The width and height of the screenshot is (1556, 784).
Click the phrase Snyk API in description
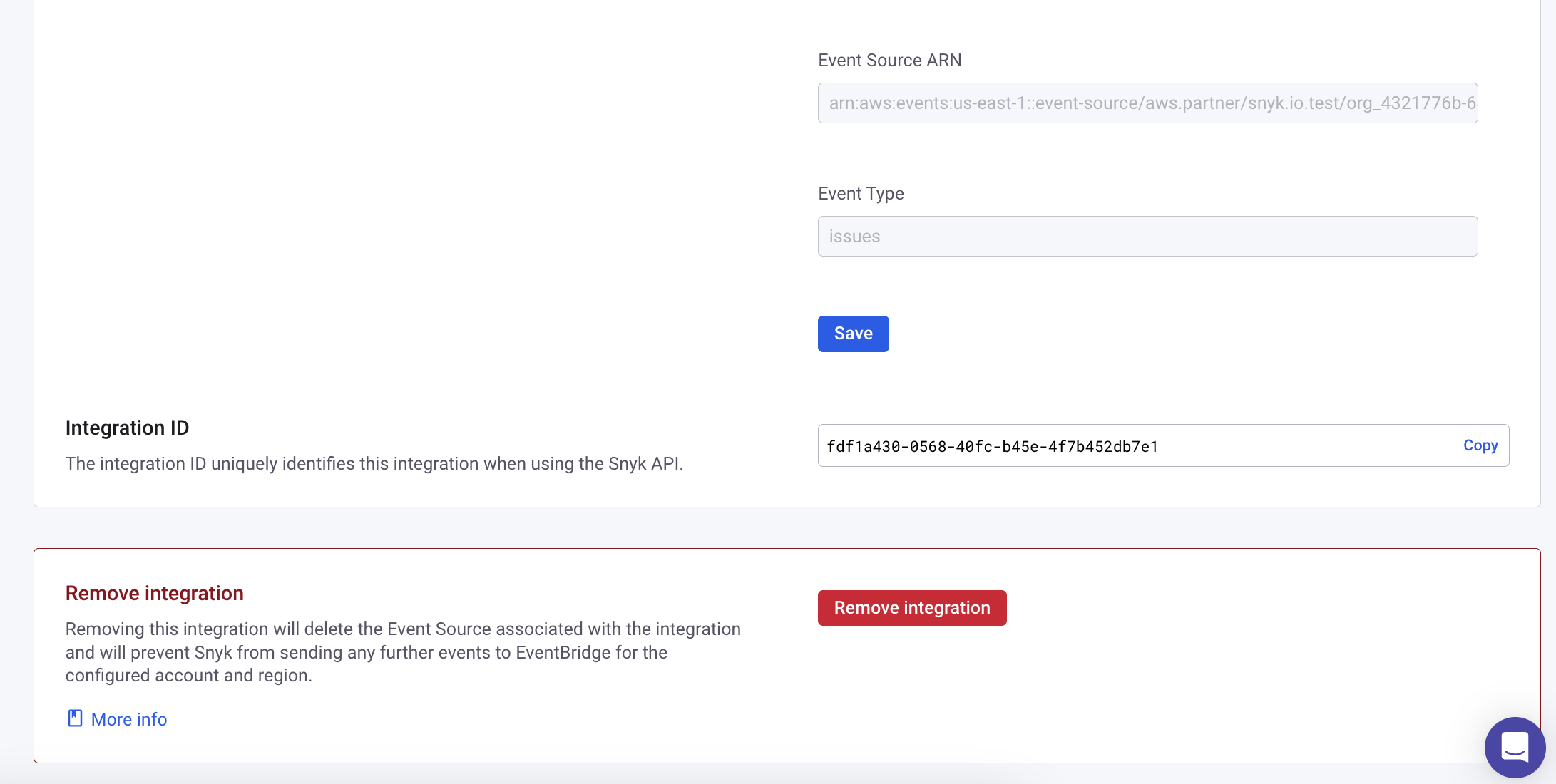[644, 464]
